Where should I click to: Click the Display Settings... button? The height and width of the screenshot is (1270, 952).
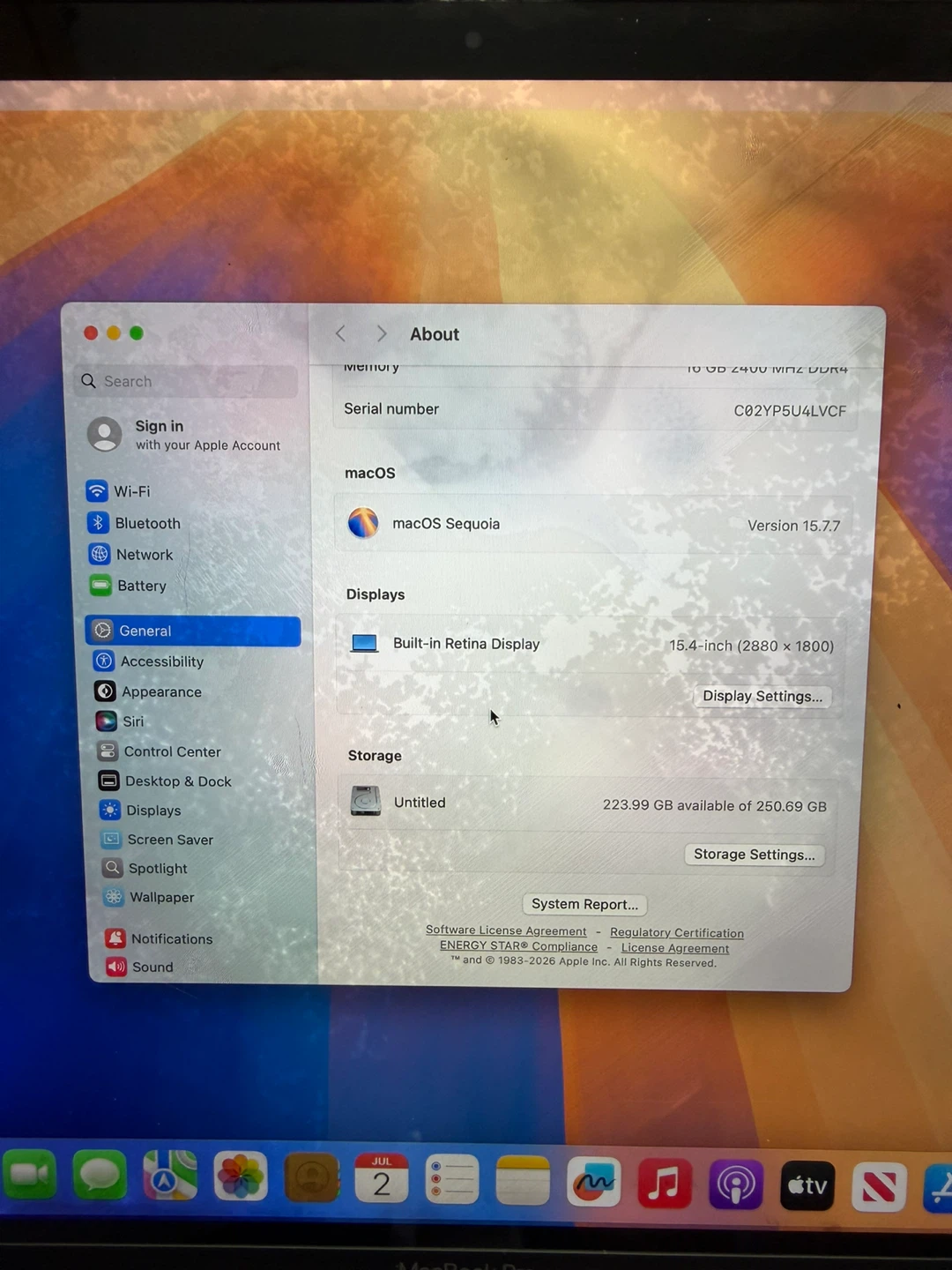point(762,696)
